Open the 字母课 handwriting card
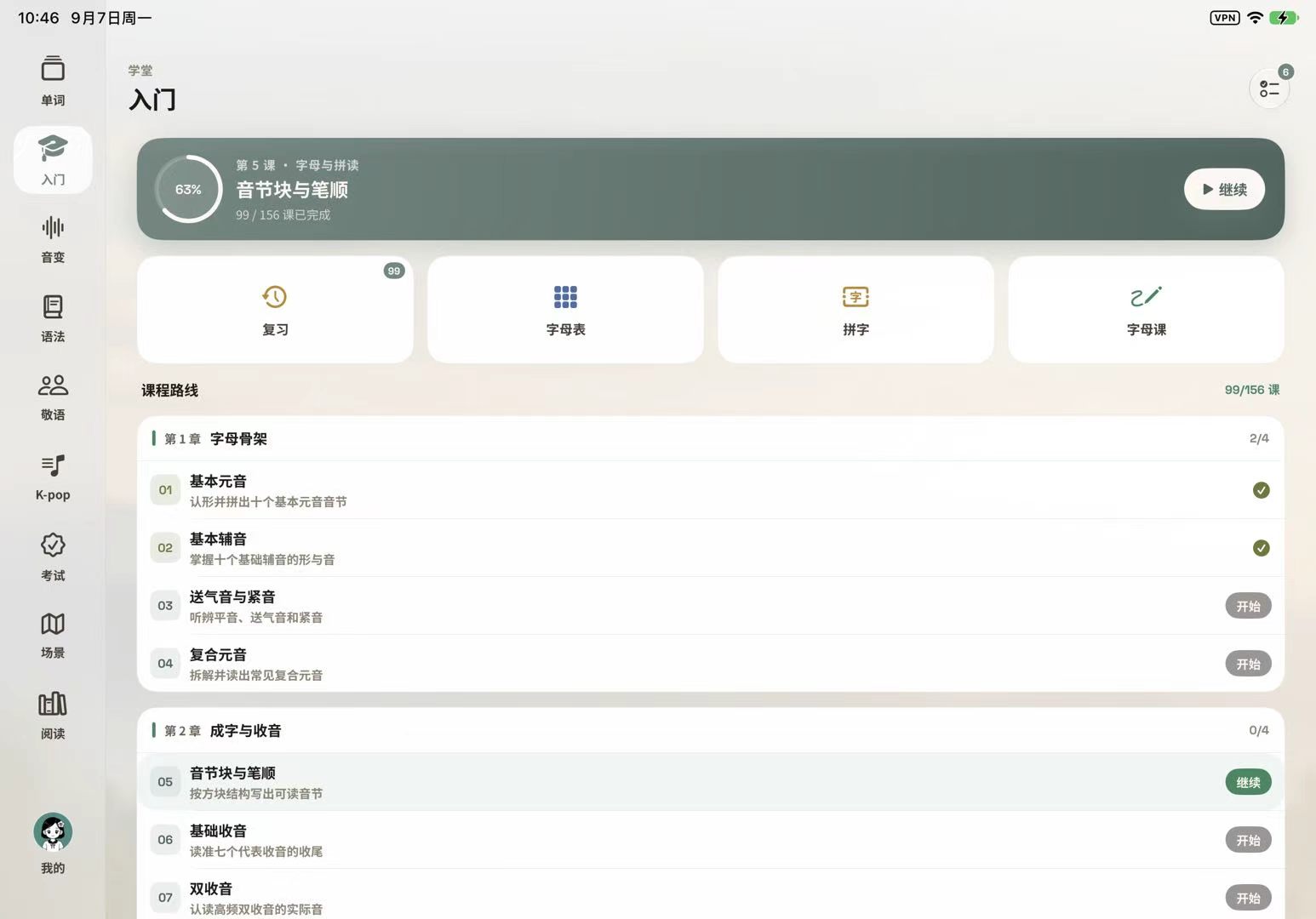The image size is (1316, 919). click(1146, 310)
